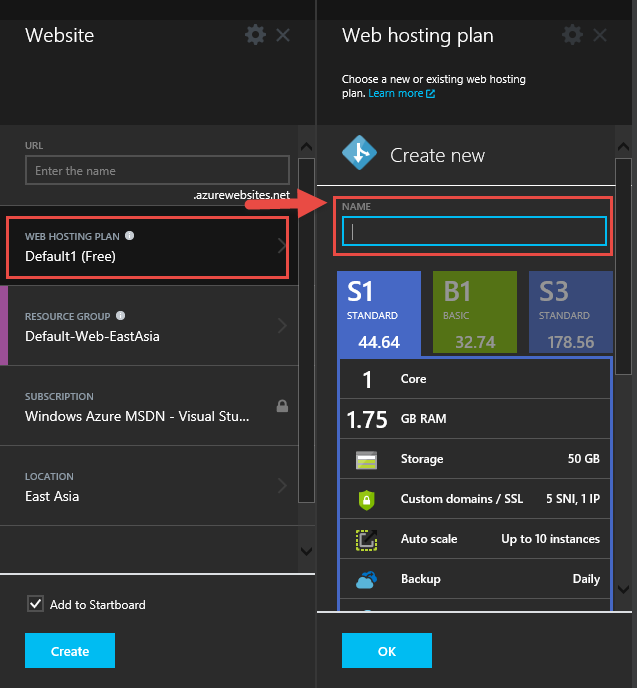The width and height of the screenshot is (637, 688).
Task: Click the OK button
Action: pos(386,650)
